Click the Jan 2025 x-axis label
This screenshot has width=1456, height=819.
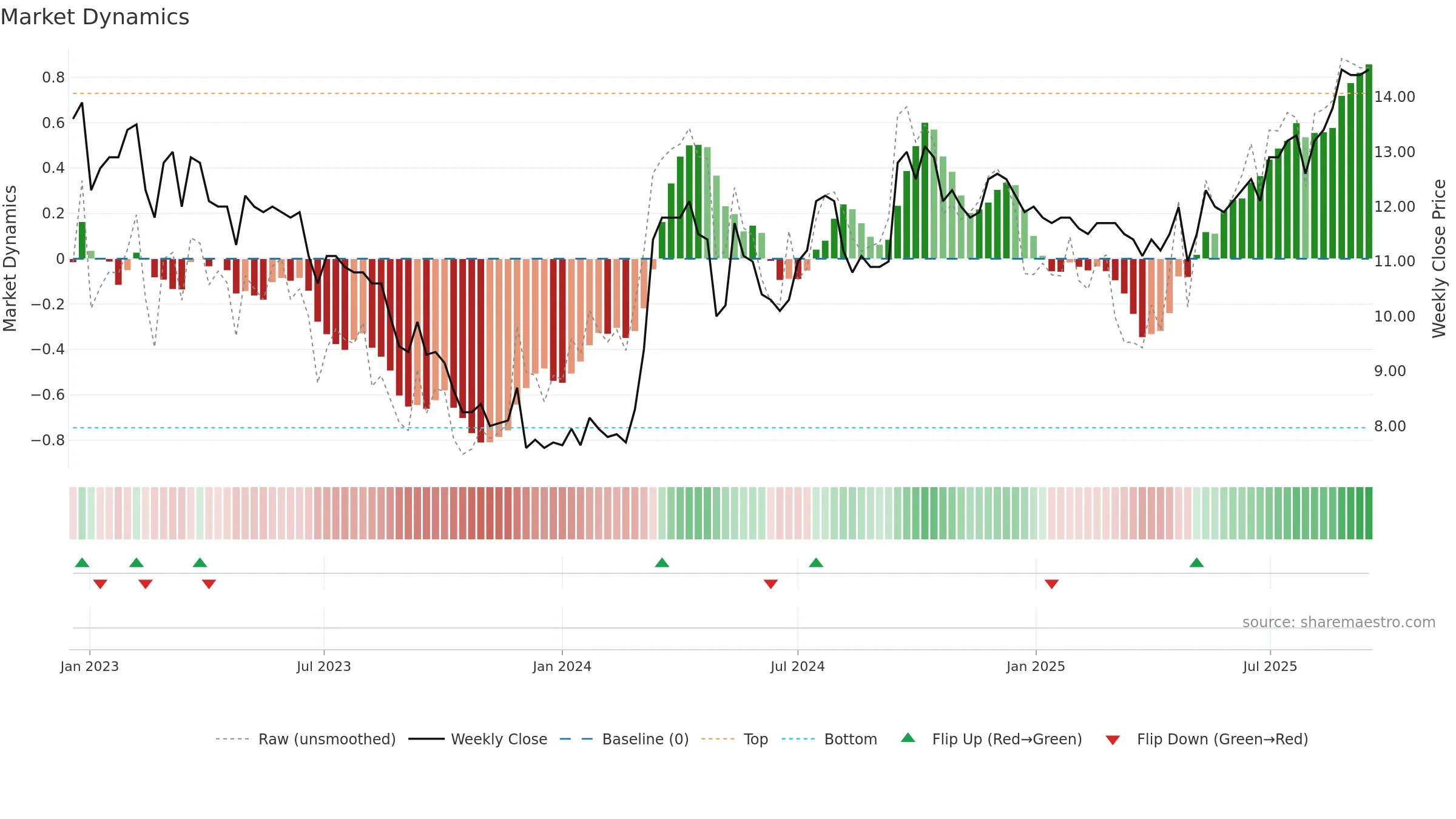pyautogui.click(x=1036, y=666)
